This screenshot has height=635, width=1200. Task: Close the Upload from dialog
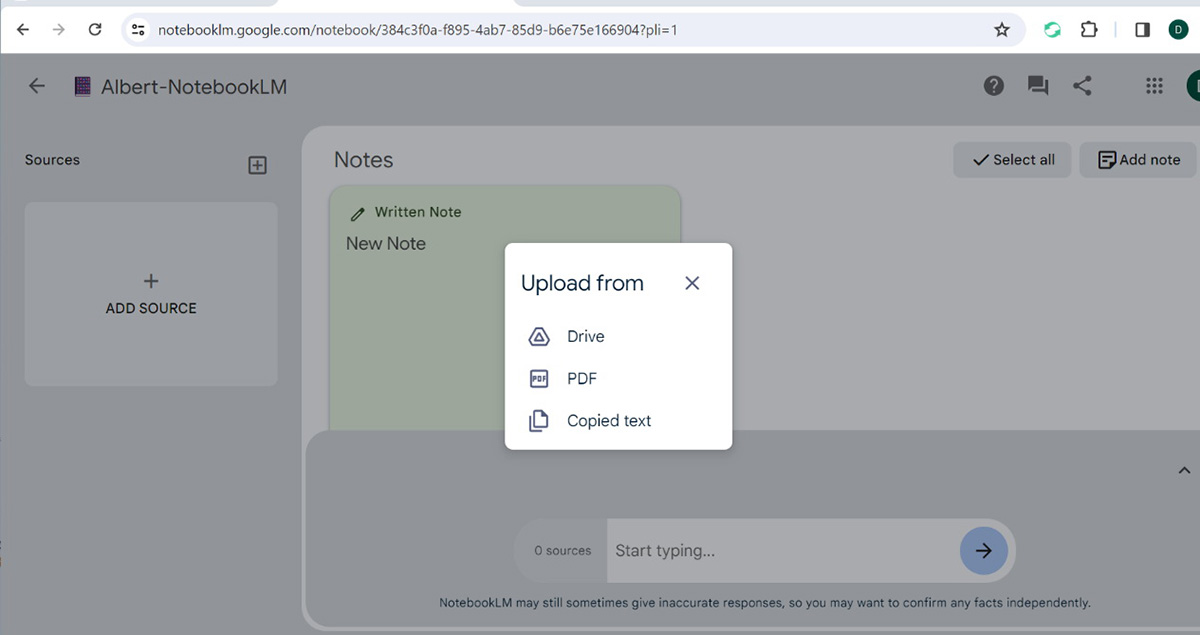pyautogui.click(x=692, y=283)
